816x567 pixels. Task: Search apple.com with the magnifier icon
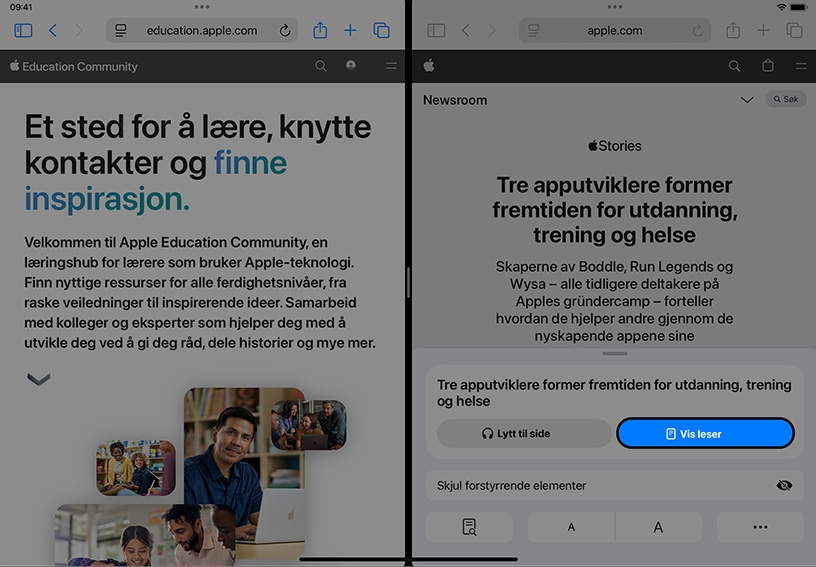pyautogui.click(x=734, y=66)
